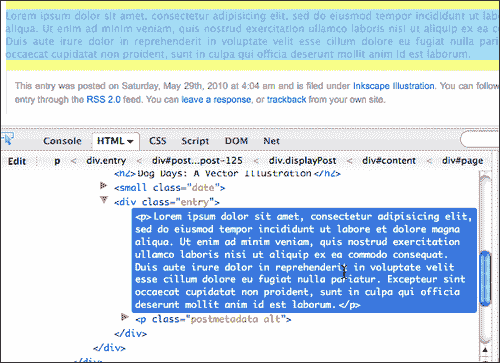Click the div class="entry" tag text
The height and width of the screenshot is (363, 500).
point(167,202)
